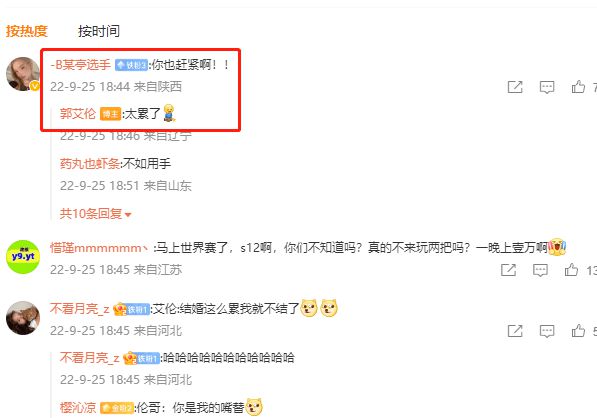
Task: Like the 不看月亮_z comment
Action: [x=578, y=330]
